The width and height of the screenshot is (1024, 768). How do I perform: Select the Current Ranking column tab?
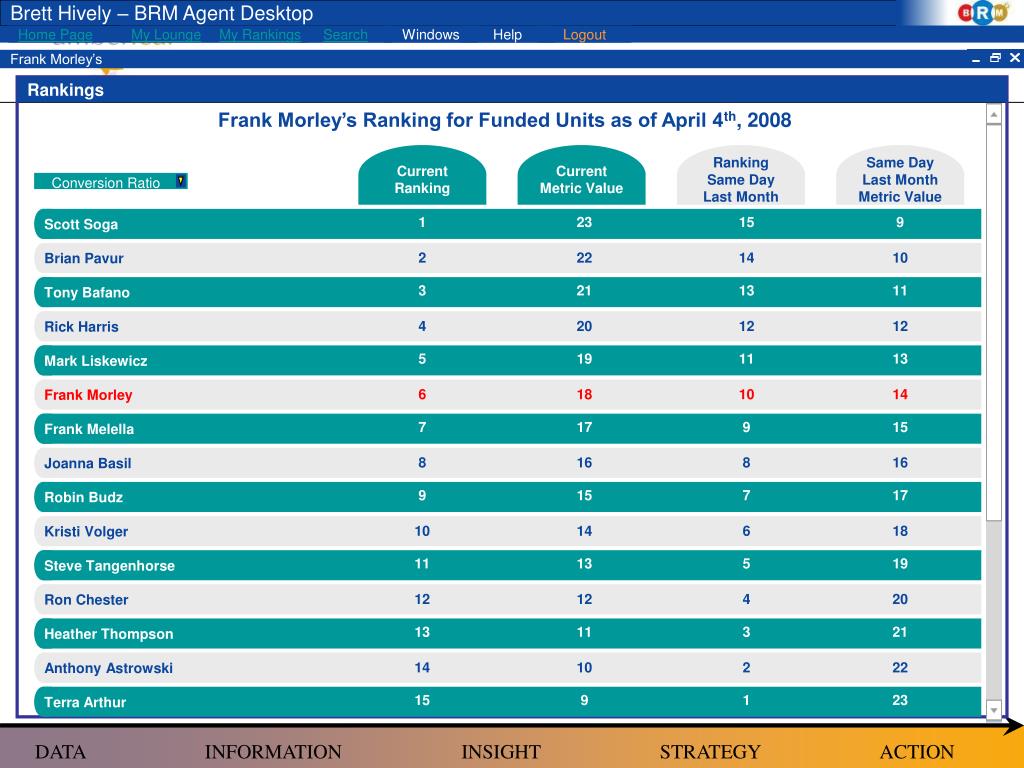(x=422, y=176)
